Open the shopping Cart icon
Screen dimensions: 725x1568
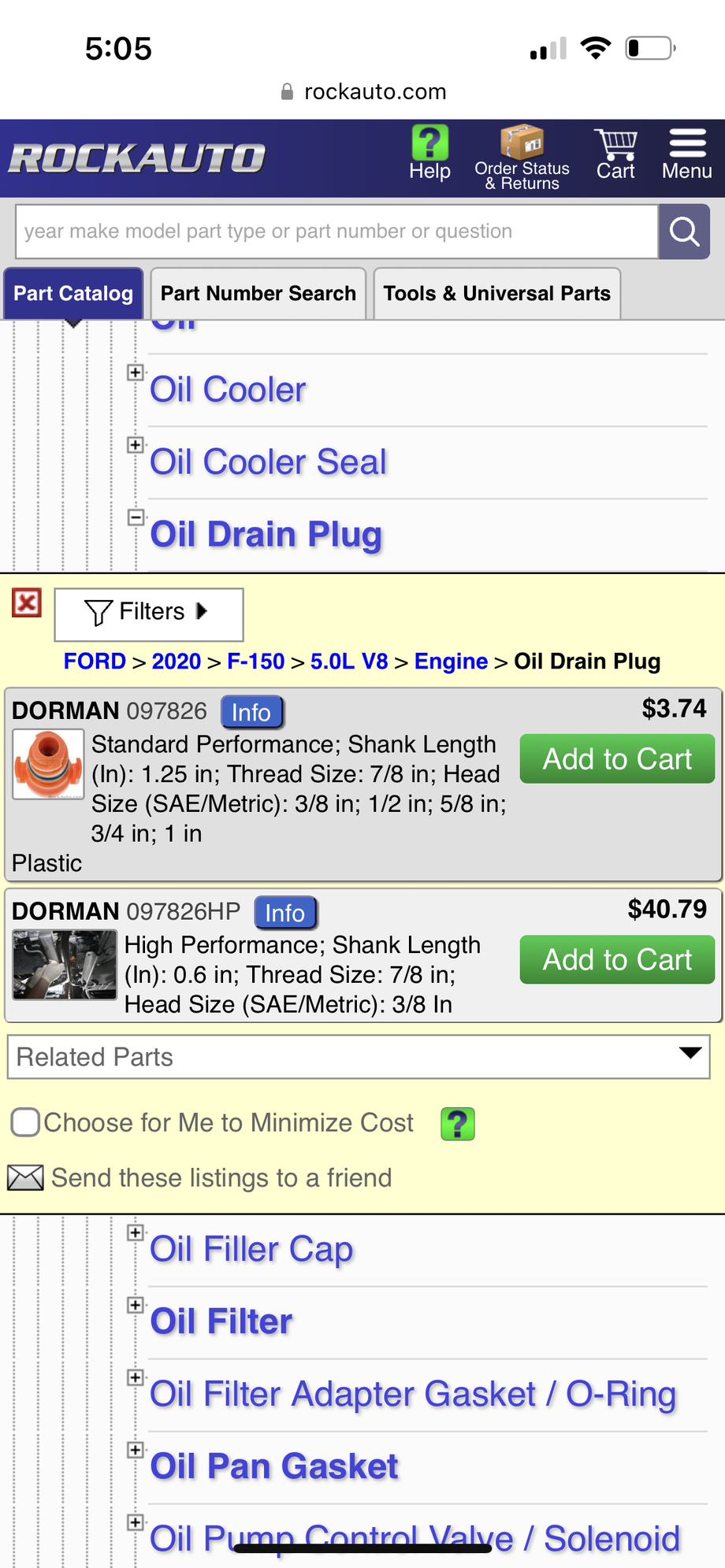click(x=616, y=144)
